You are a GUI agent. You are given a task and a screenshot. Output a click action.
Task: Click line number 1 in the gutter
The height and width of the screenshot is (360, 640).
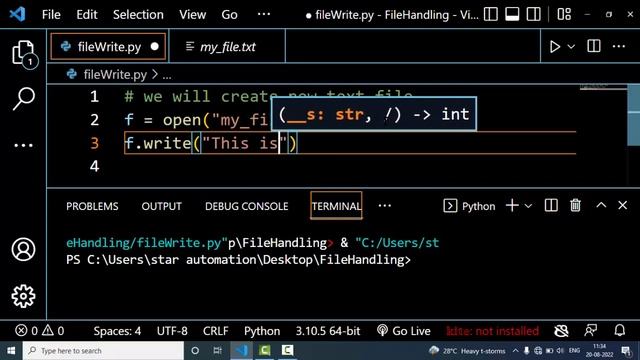pos(94,97)
